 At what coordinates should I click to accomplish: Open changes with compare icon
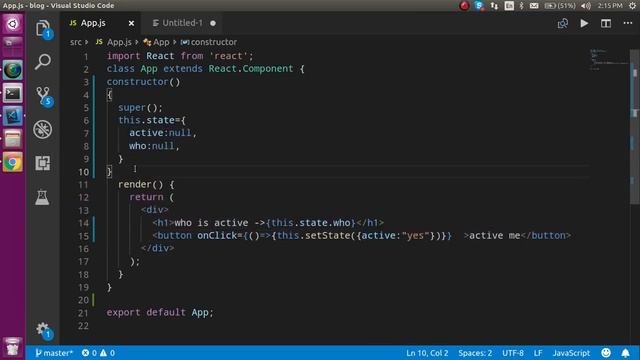(562, 23)
